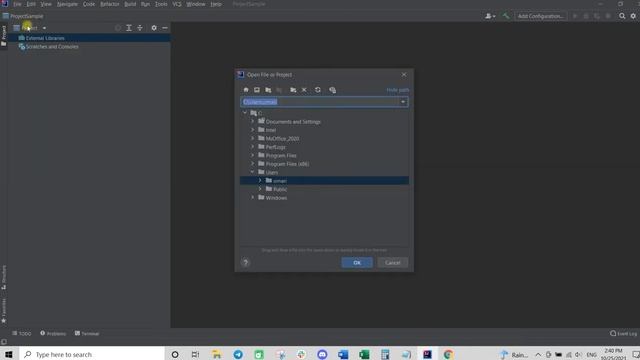Expand the Program Files folder arrow
The width and height of the screenshot is (640, 360).
pyautogui.click(x=252, y=155)
